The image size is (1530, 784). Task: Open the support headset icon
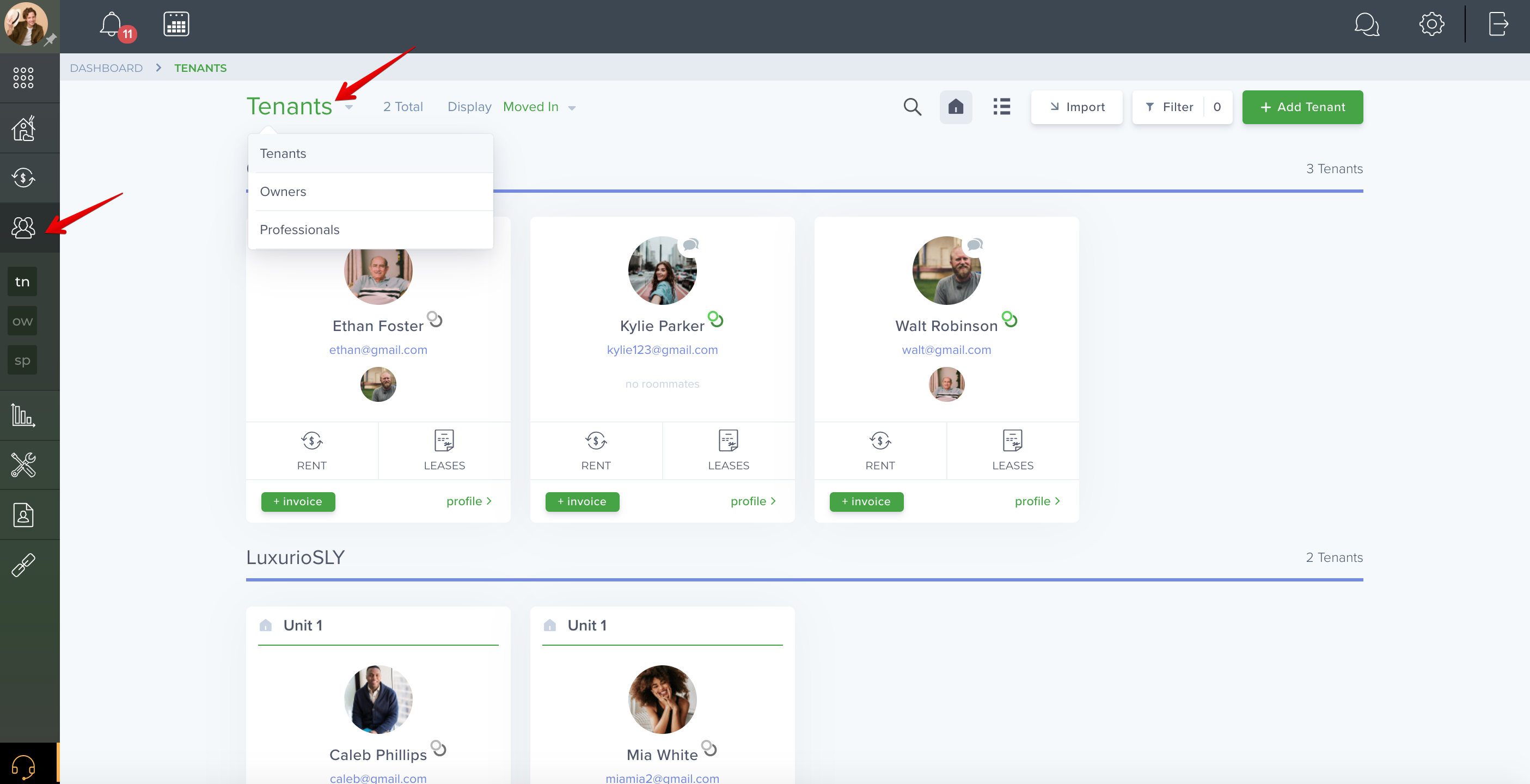tap(23, 766)
